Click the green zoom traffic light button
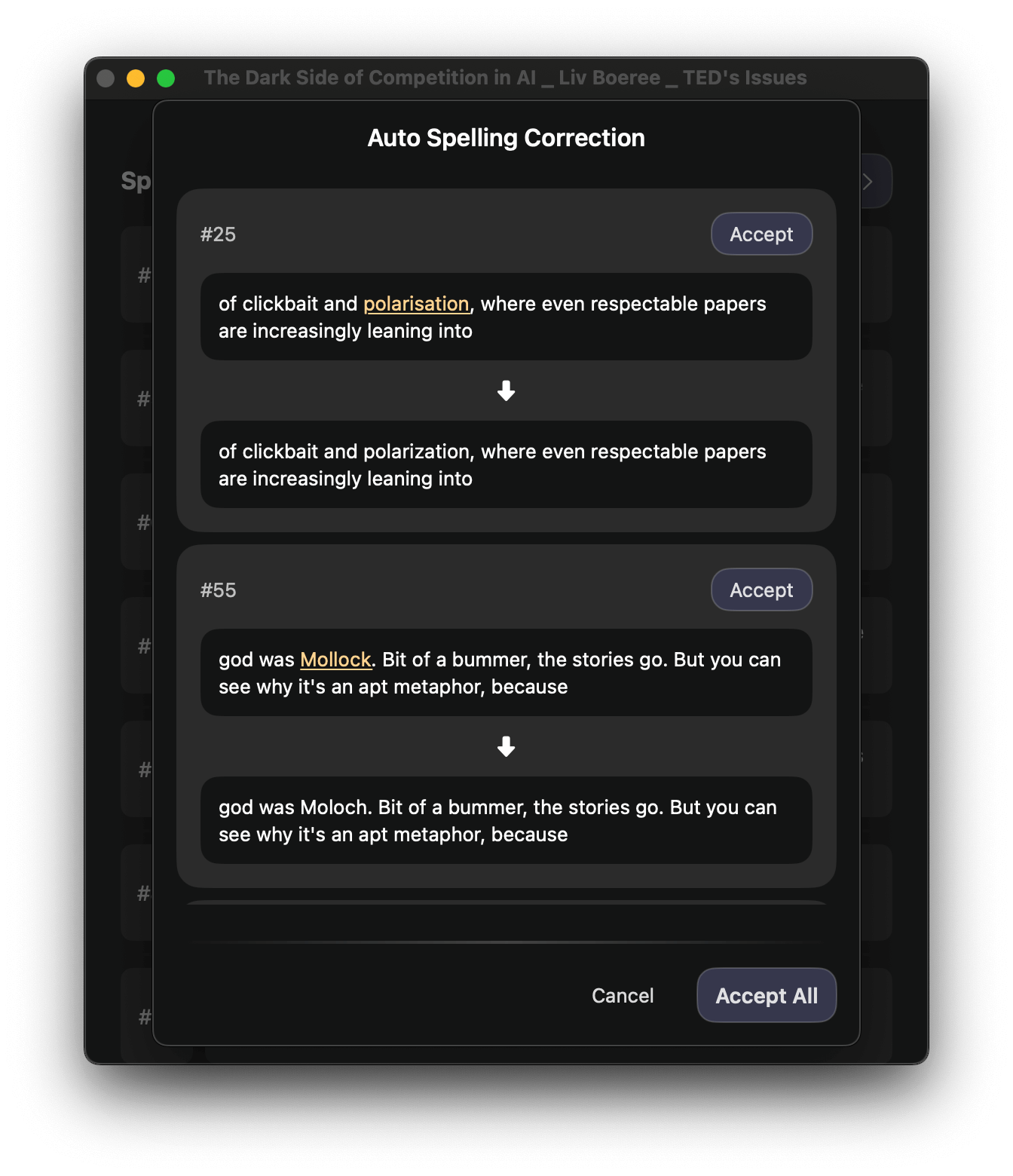This screenshot has height=1176, width=1013. click(x=165, y=78)
